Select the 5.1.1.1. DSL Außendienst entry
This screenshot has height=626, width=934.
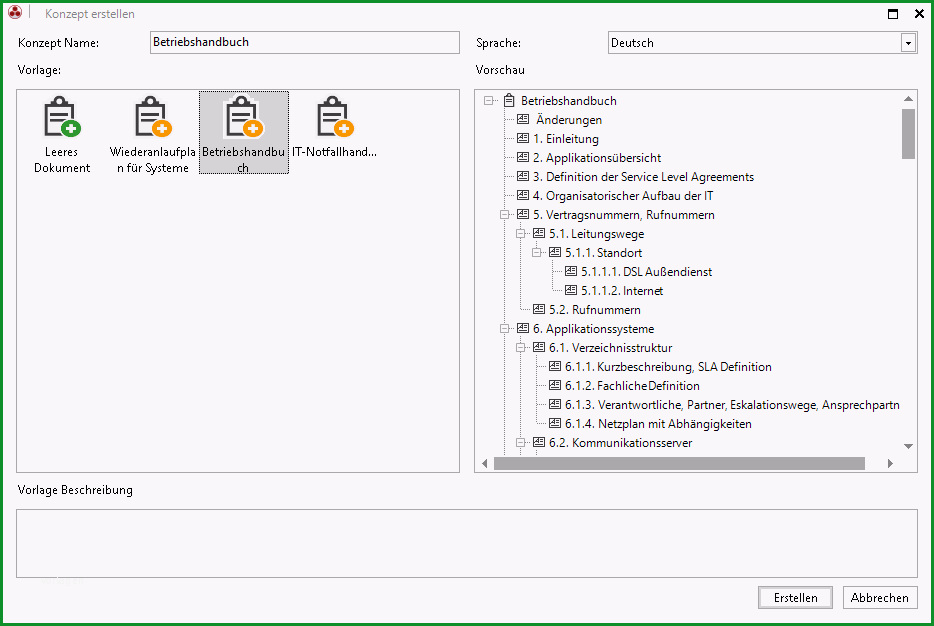(646, 272)
